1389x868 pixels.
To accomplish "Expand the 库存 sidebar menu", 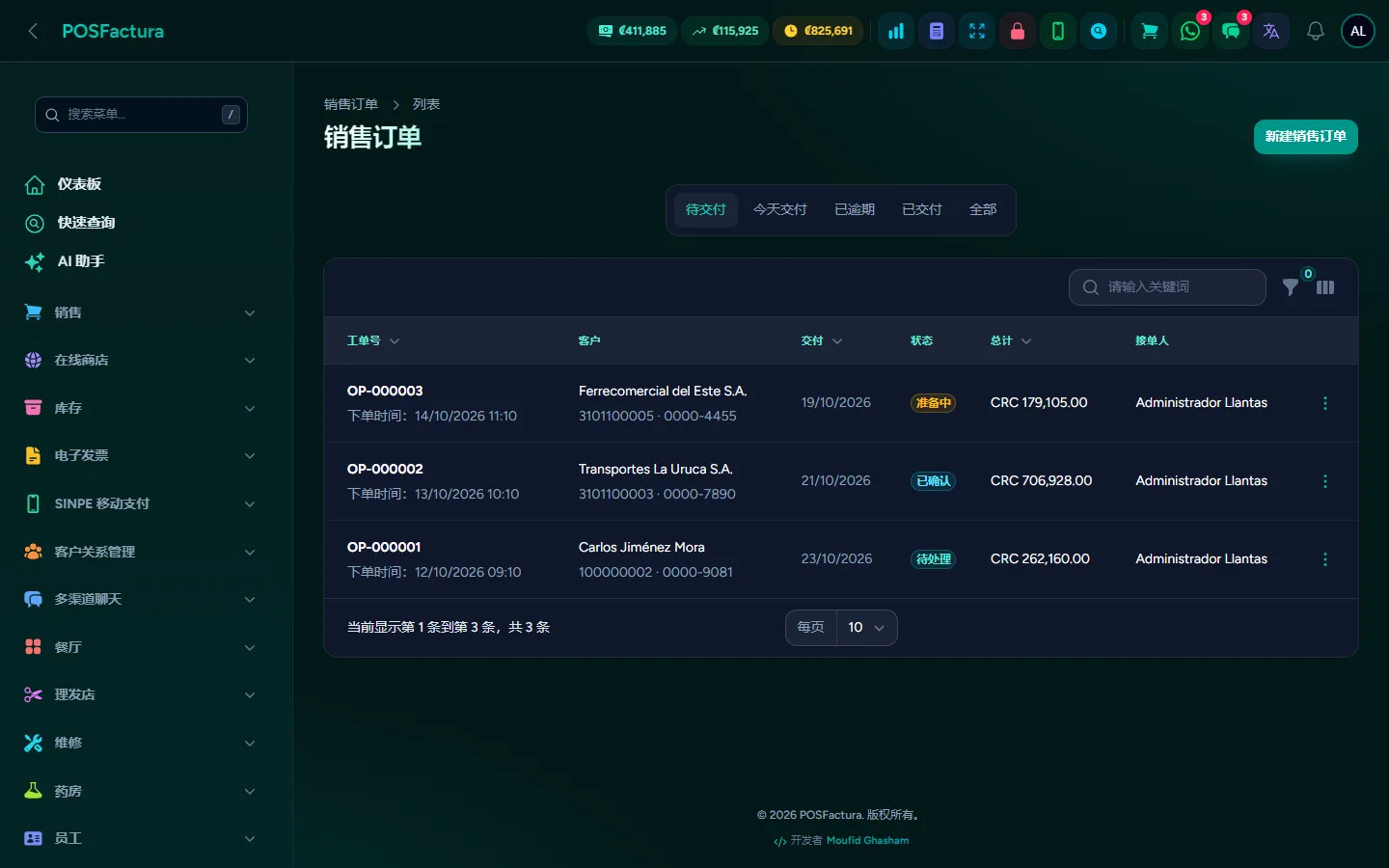I will [x=140, y=408].
